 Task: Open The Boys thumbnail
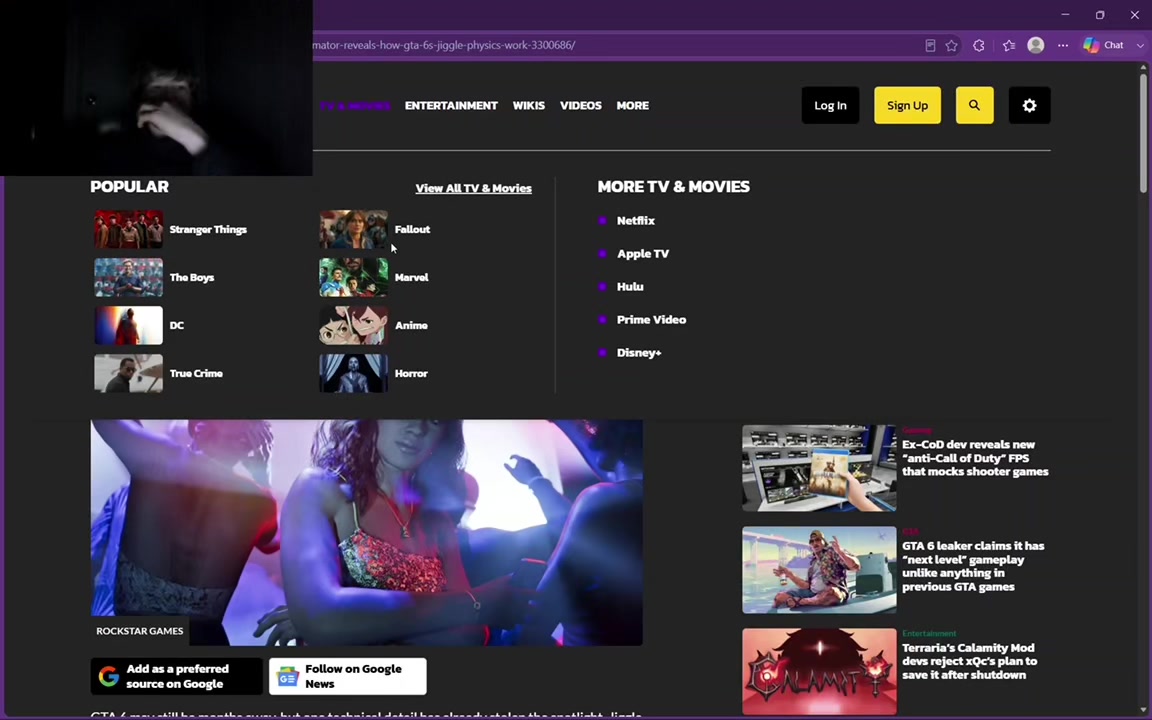pos(129,277)
